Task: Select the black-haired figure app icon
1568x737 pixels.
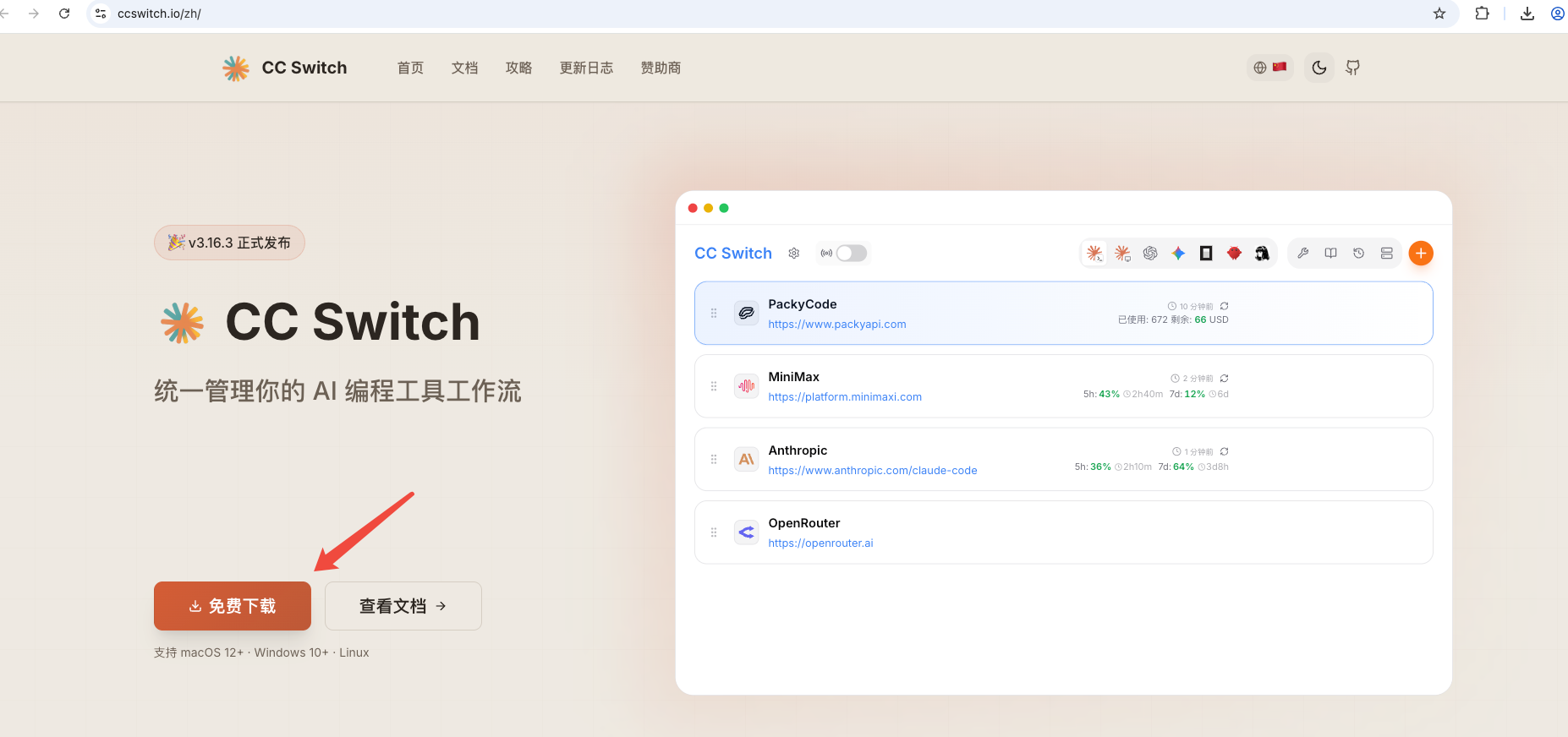Action: click(x=1262, y=253)
